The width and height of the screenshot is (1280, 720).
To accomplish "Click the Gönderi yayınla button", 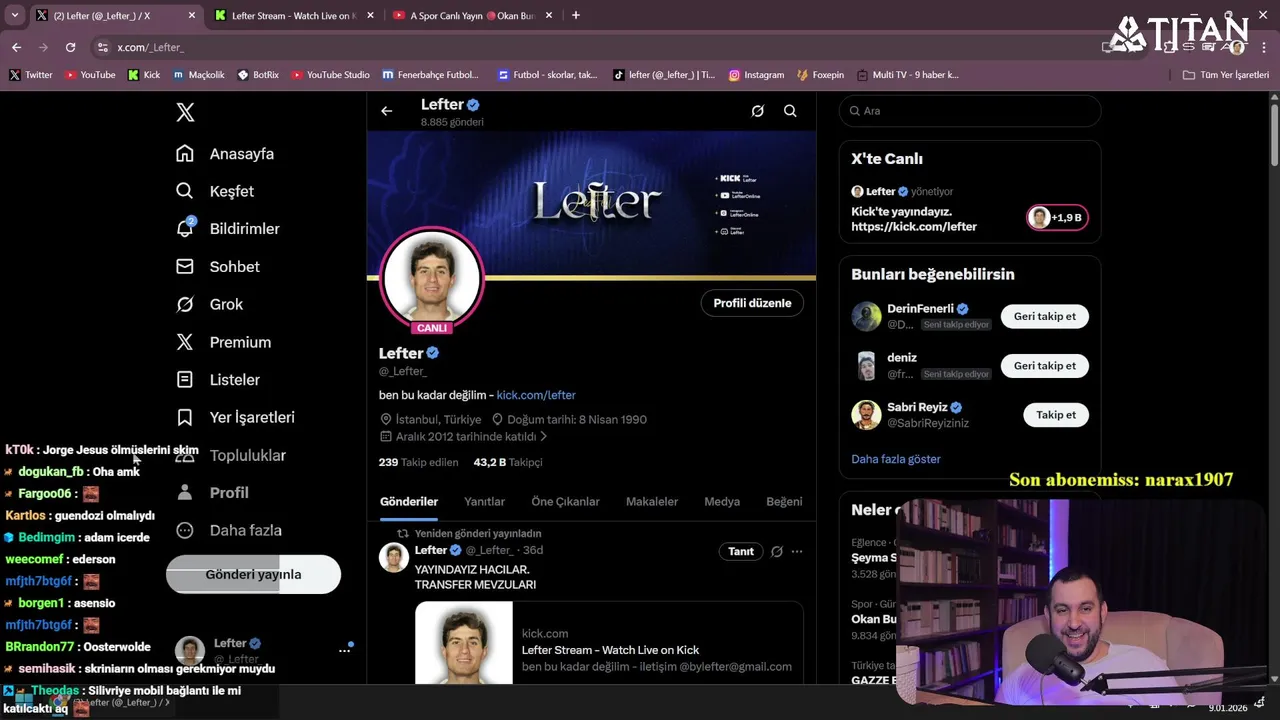I will click(253, 575).
